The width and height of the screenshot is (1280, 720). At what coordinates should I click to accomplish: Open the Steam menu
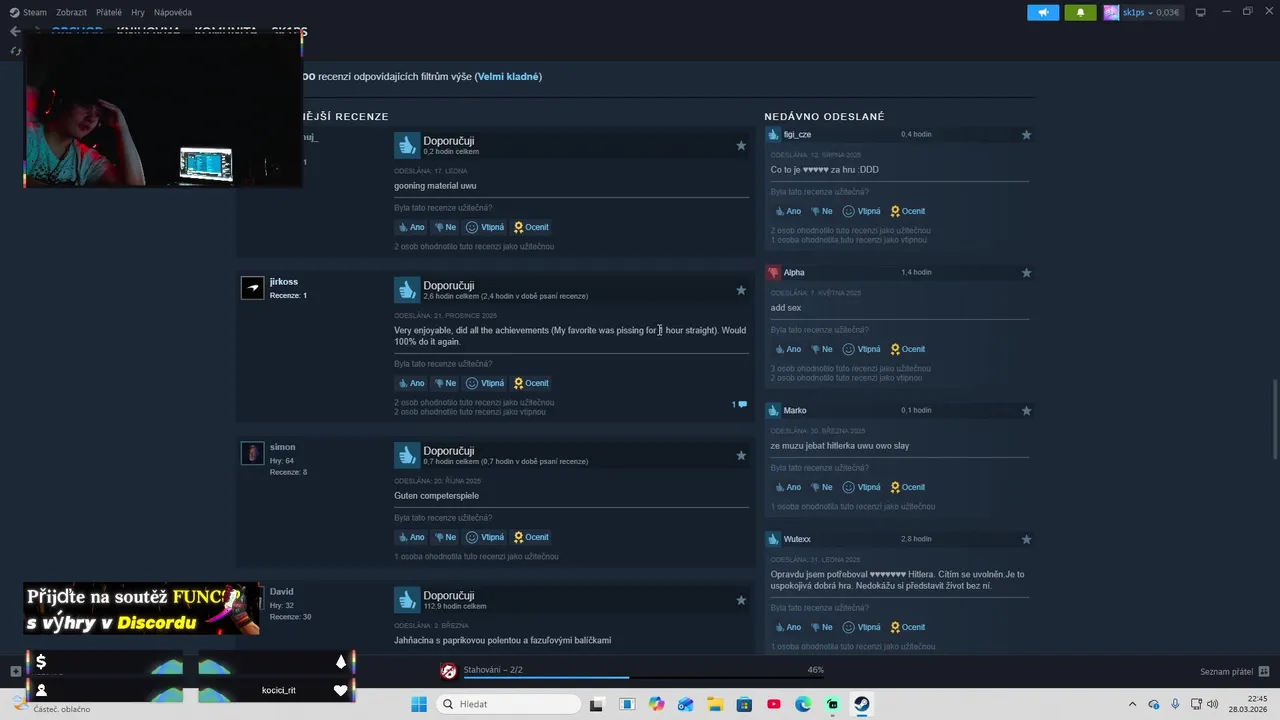[28, 12]
